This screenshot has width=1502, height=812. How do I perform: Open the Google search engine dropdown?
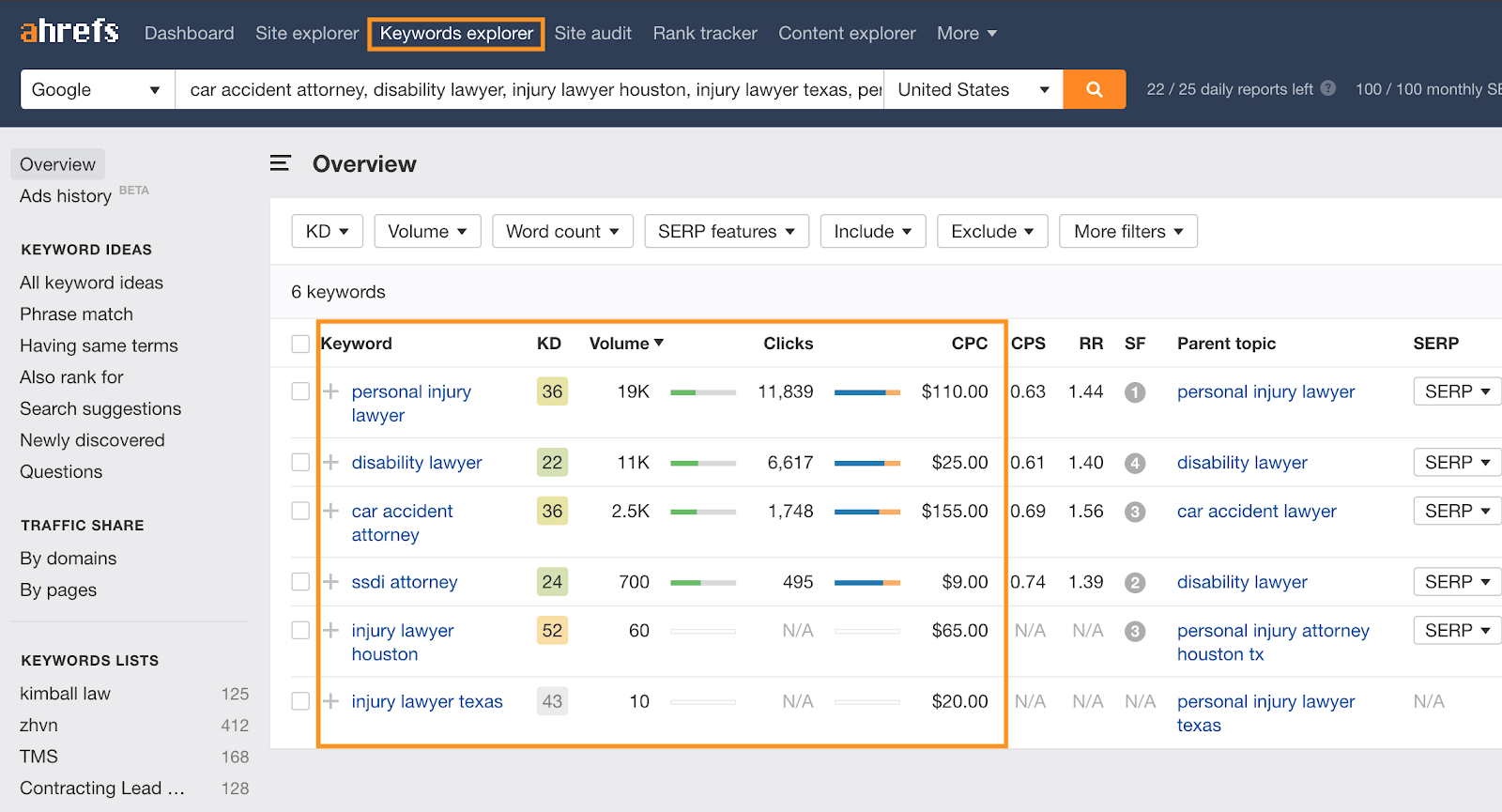[98, 89]
